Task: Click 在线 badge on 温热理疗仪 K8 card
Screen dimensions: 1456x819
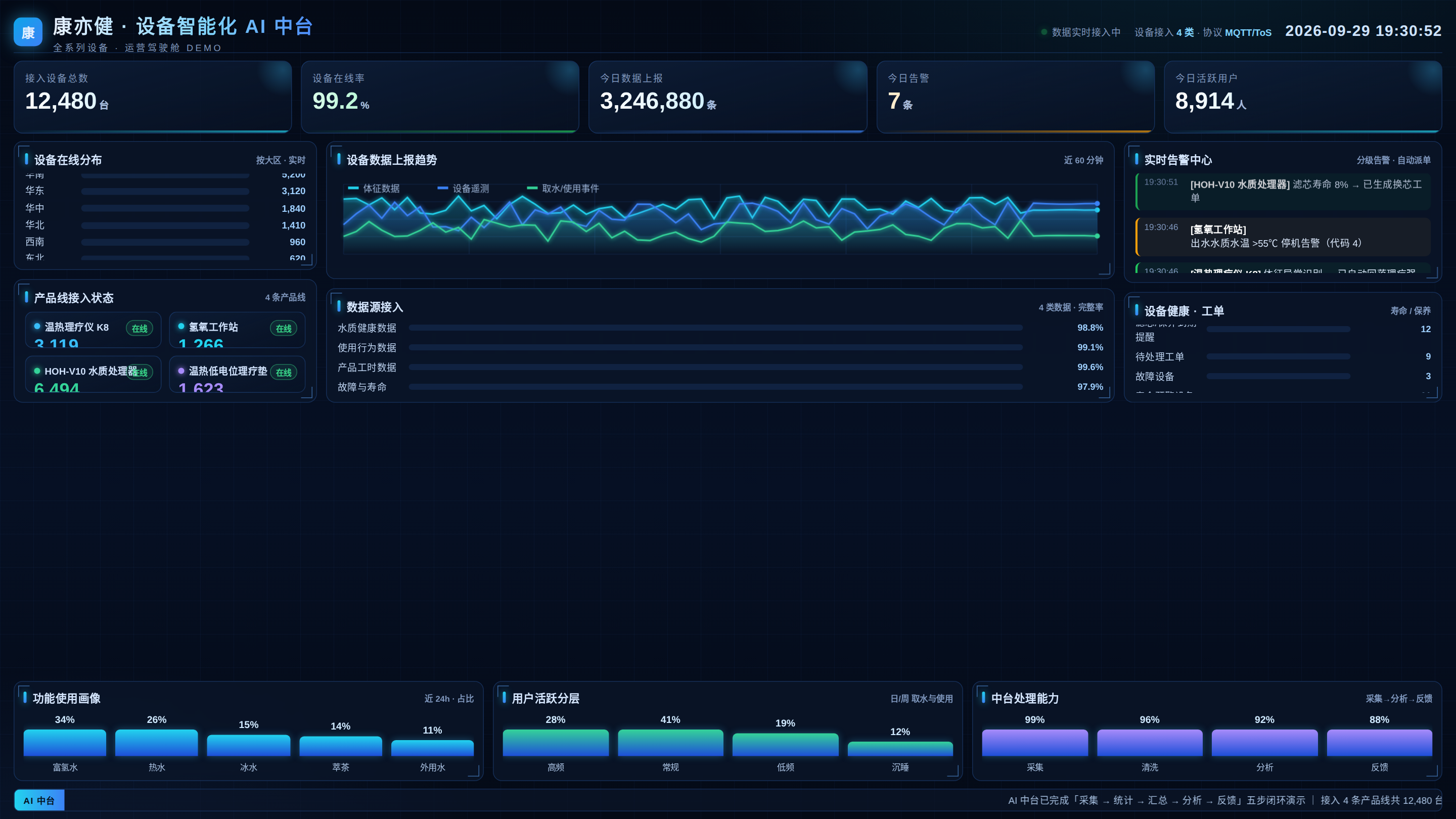Action: pos(139,329)
